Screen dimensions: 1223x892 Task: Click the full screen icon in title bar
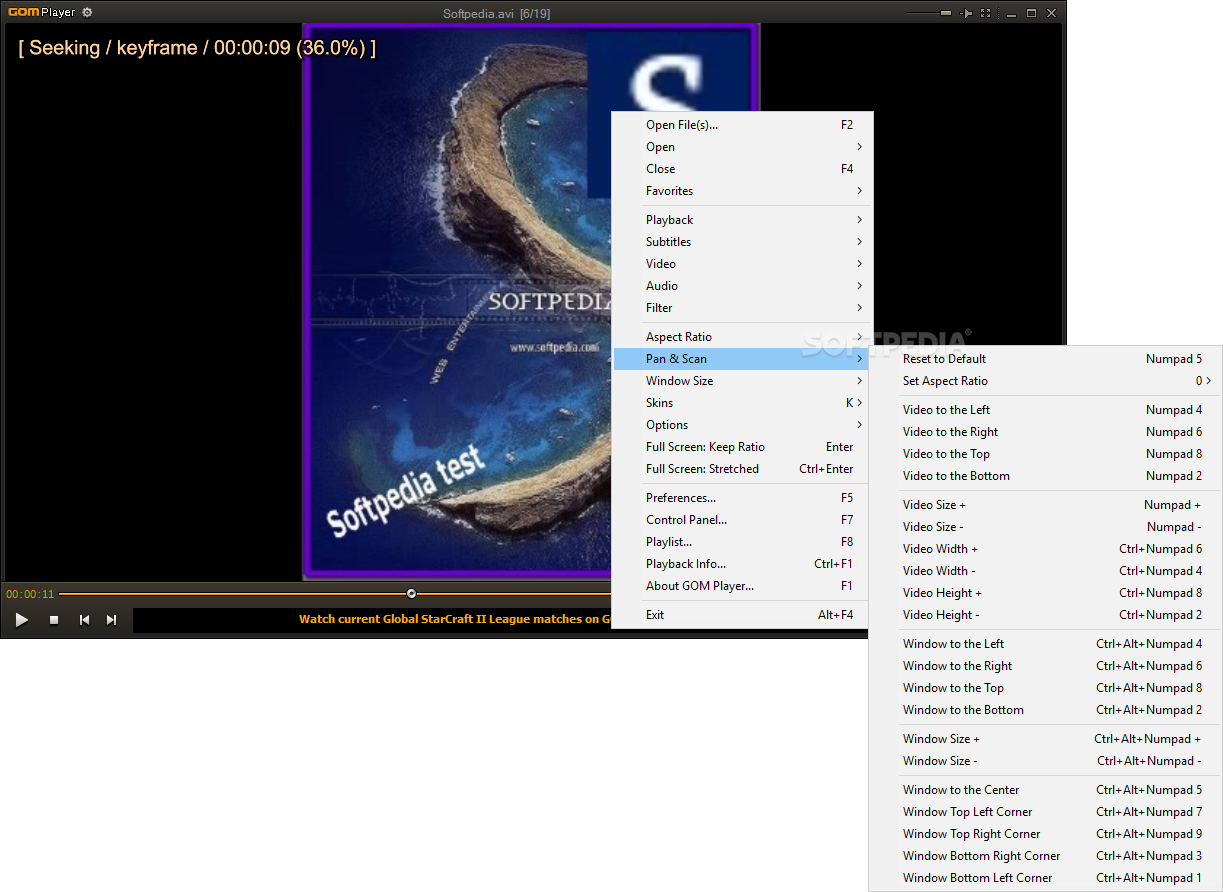tap(986, 13)
